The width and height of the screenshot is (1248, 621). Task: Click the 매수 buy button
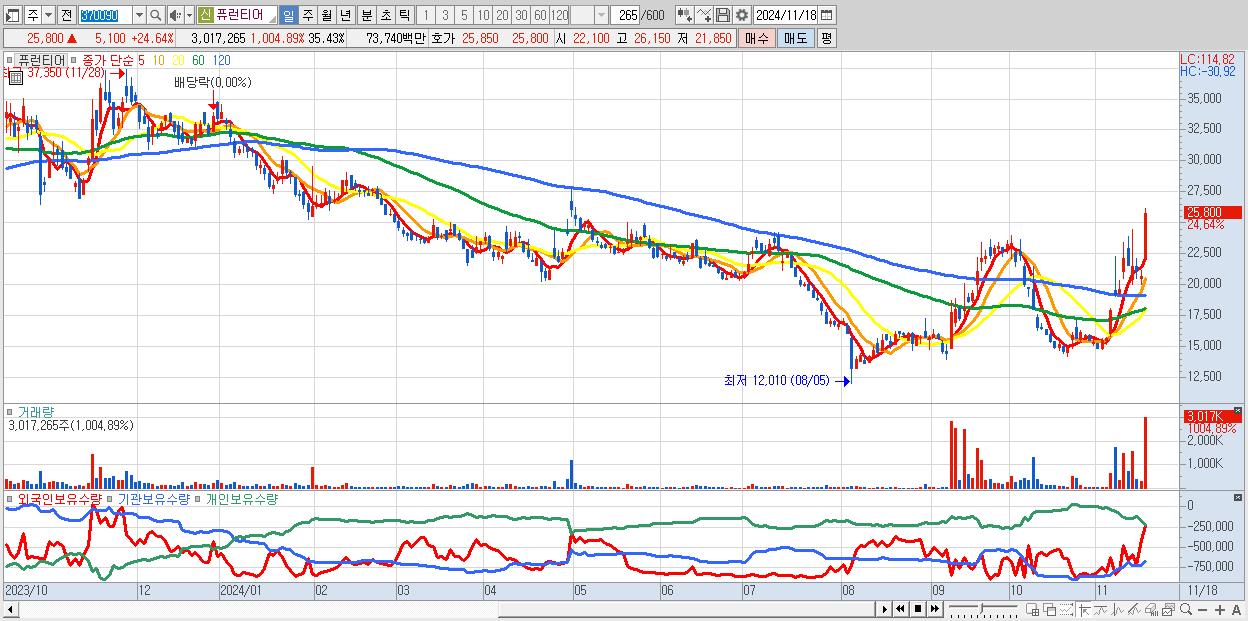click(x=756, y=38)
